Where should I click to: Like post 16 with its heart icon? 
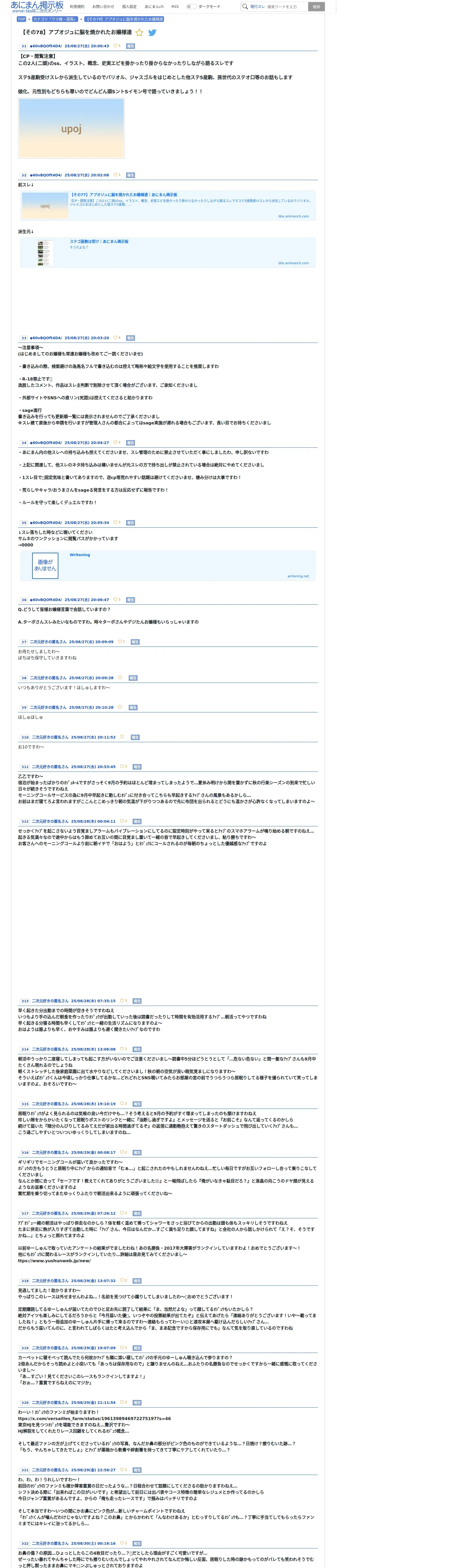pos(122,1152)
